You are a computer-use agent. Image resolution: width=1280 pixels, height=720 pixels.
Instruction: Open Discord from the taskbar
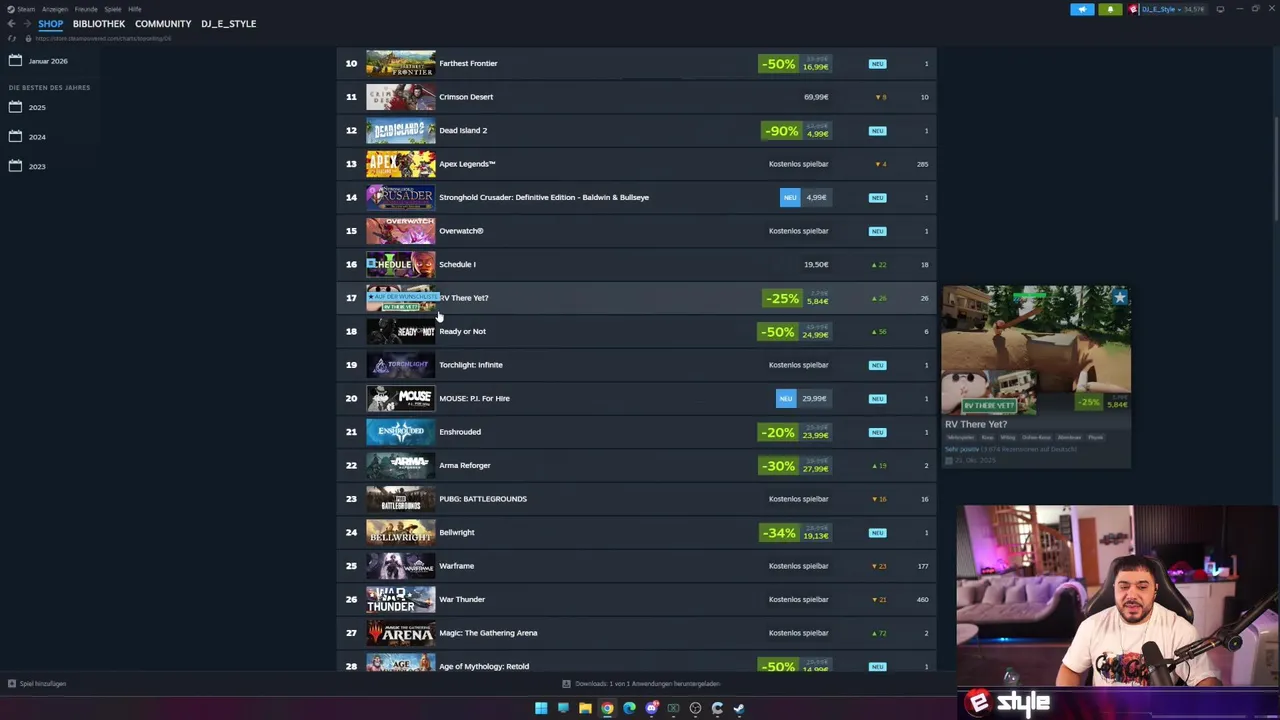click(x=651, y=708)
